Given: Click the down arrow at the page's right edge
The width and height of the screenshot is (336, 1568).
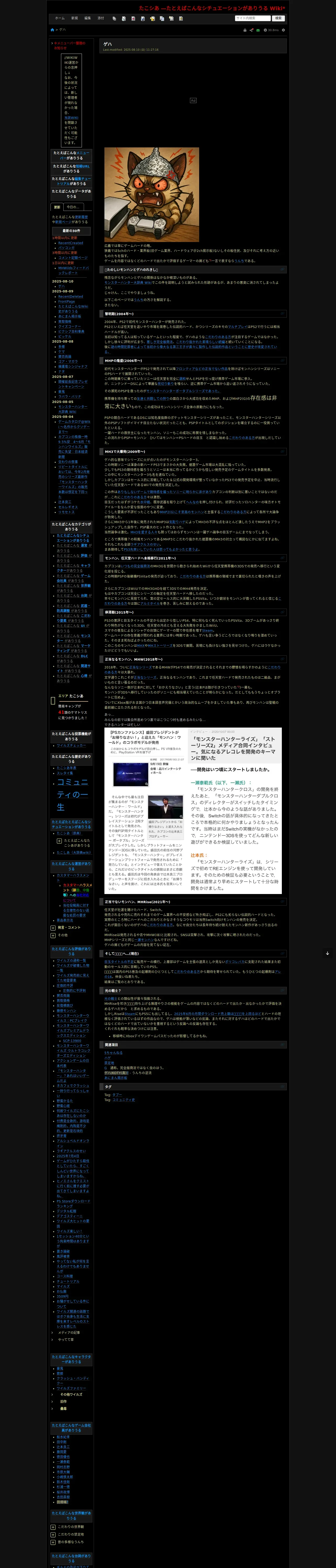Looking at the screenshot, I should click(327, 953).
